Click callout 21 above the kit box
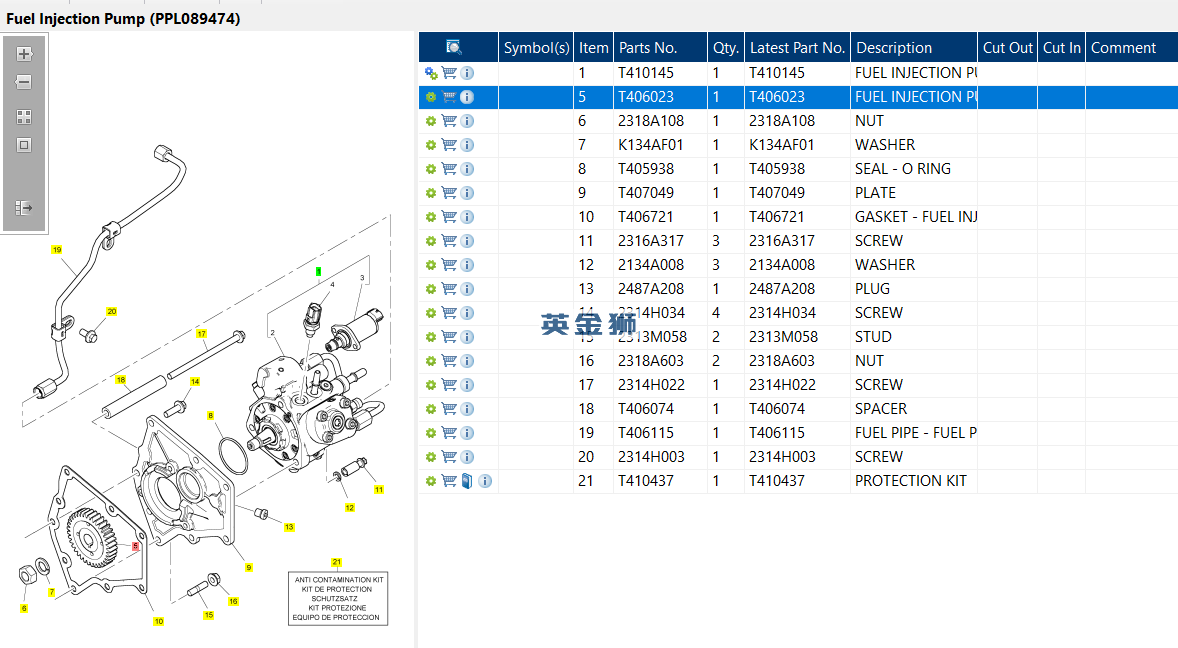The image size is (1178, 648). click(337, 562)
